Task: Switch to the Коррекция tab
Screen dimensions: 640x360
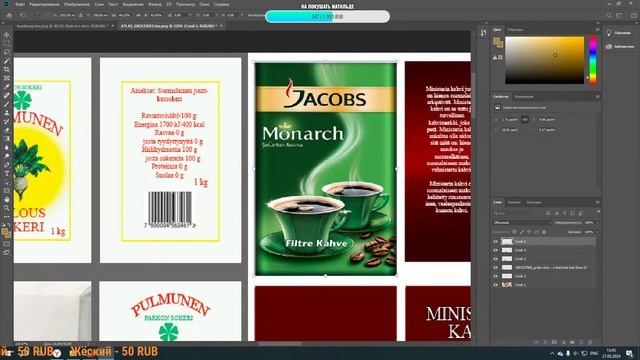Action: pyautogui.click(x=524, y=97)
